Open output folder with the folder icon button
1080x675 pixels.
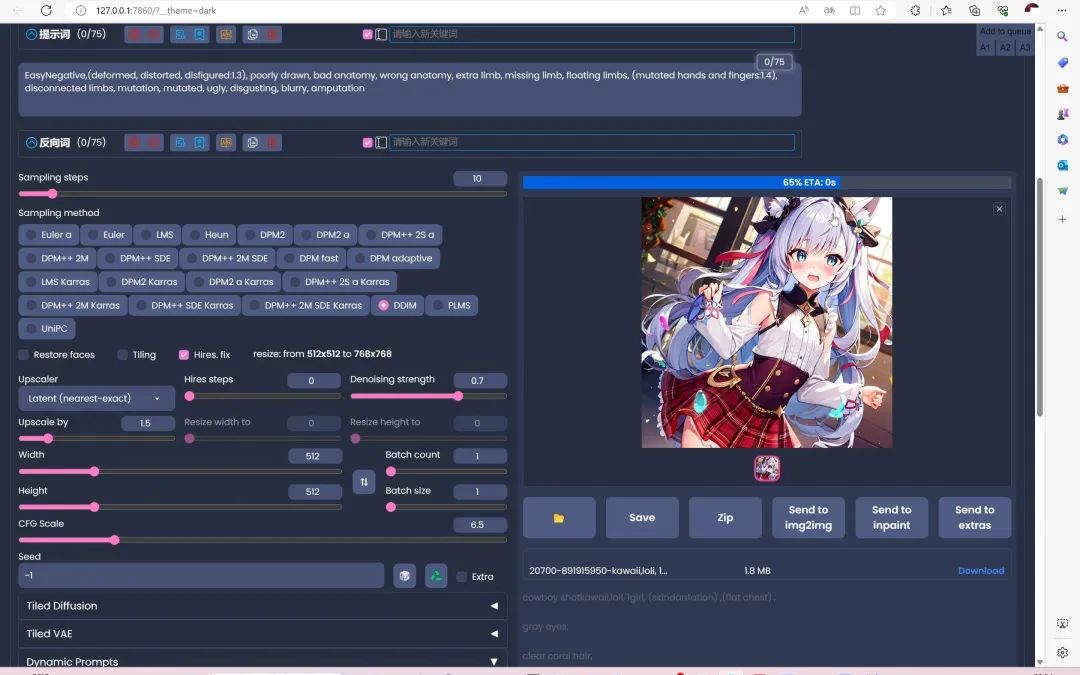[559, 518]
